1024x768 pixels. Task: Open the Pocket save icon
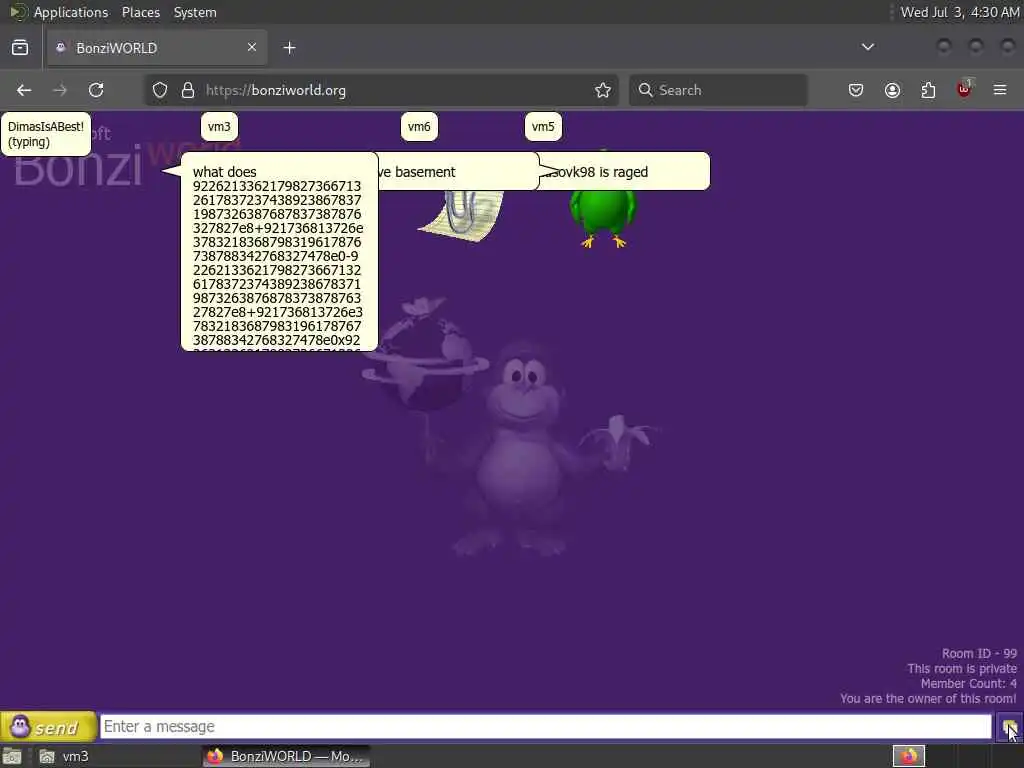(x=856, y=90)
